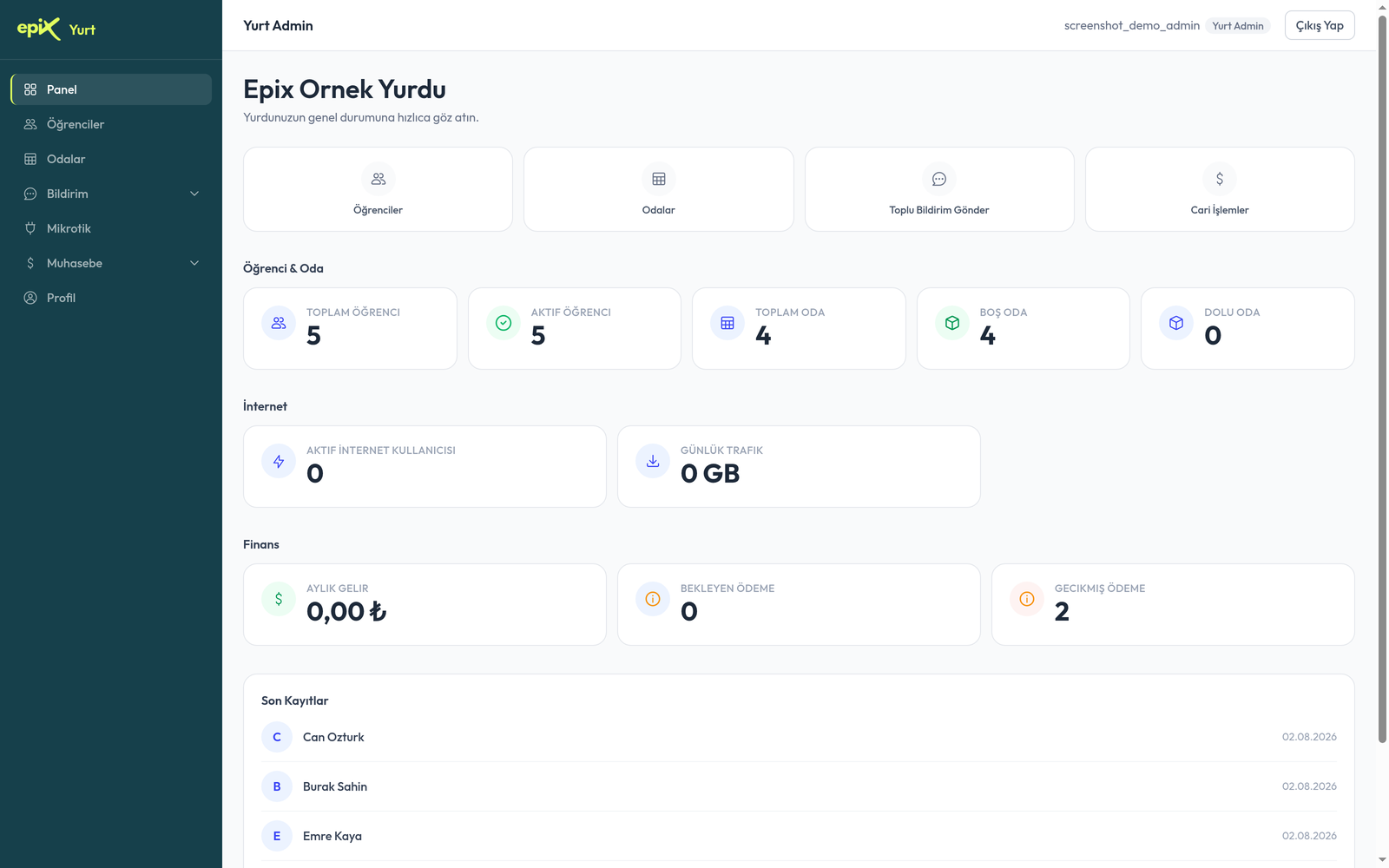Click the Epix Ornek Yurdu heading
The image size is (1389, 868).
pyautogui.click(x=345, y=89)
